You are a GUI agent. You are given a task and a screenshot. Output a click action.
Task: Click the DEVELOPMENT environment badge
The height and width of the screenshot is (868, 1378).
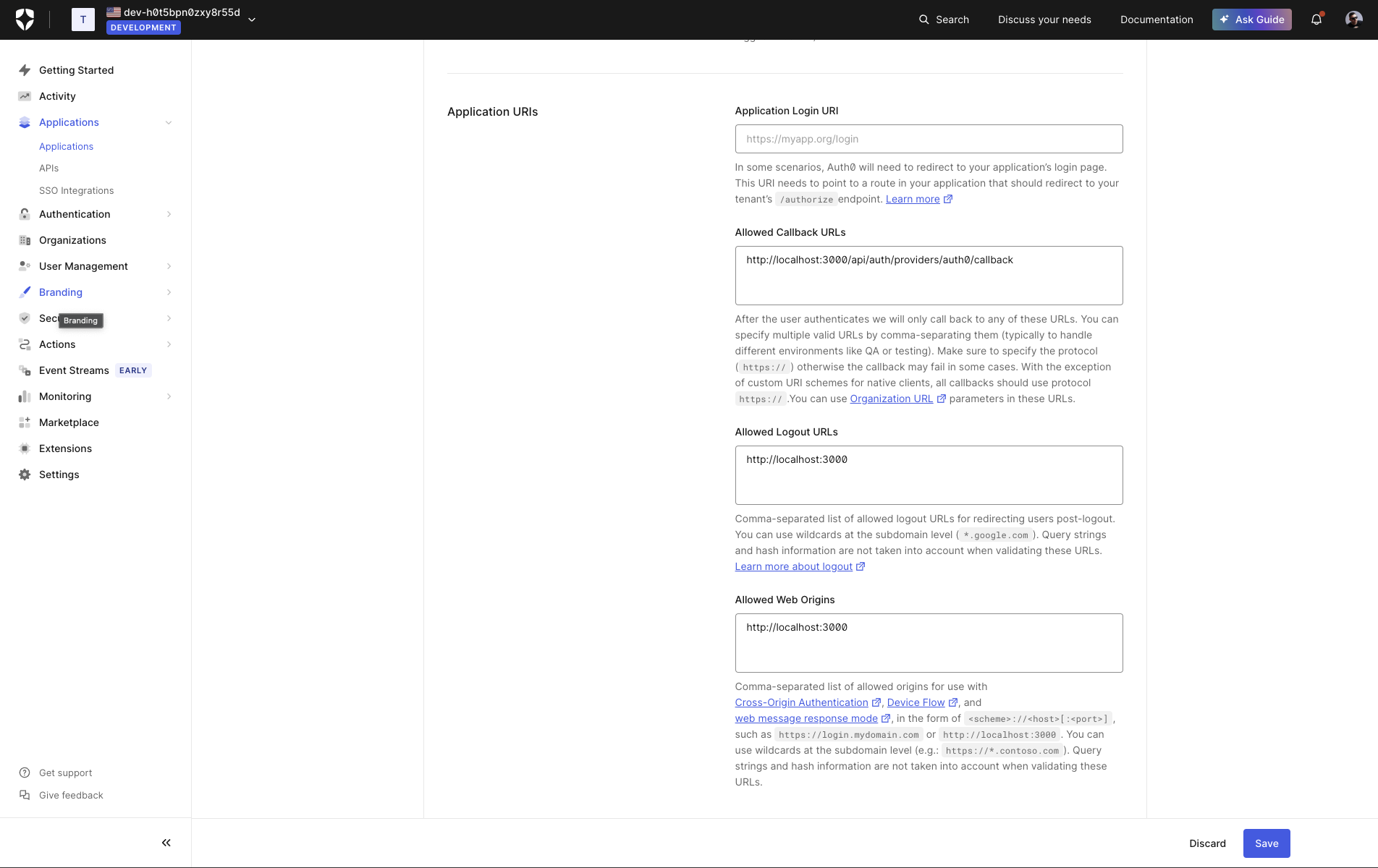coord(143,27)
